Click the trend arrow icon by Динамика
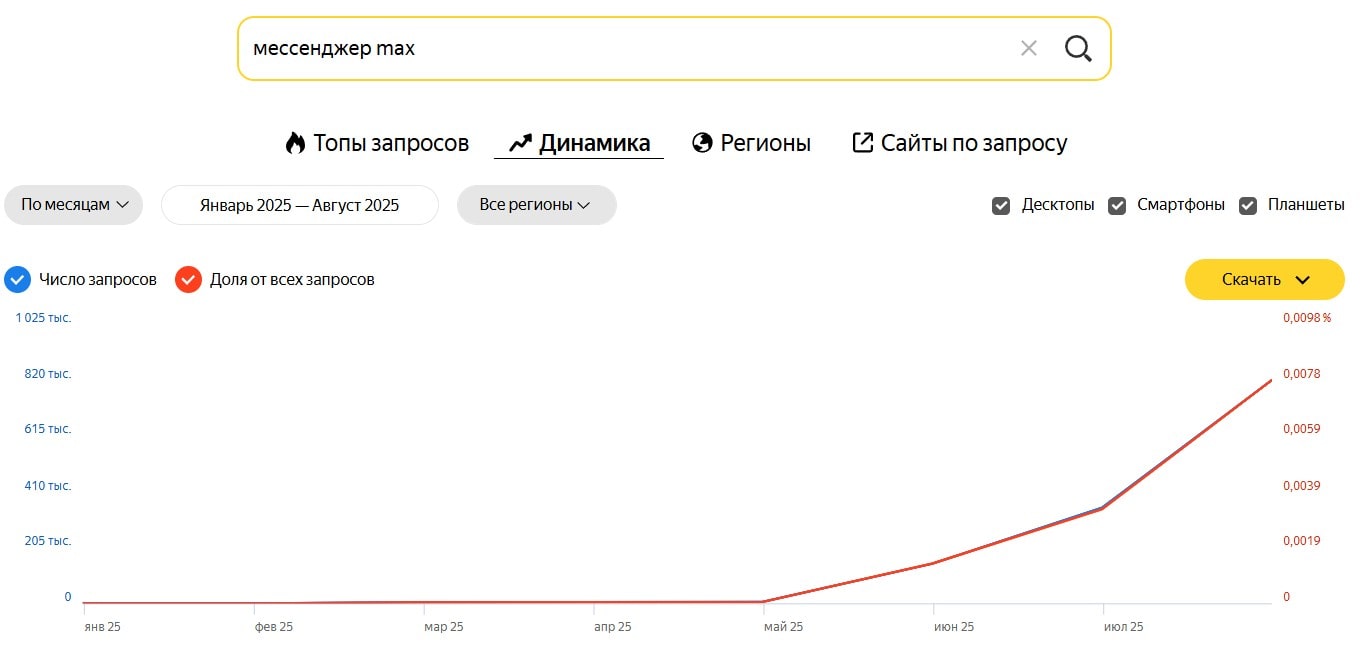Image resolution: width=1367 pixels, height=656 pixels. (520, 143)
